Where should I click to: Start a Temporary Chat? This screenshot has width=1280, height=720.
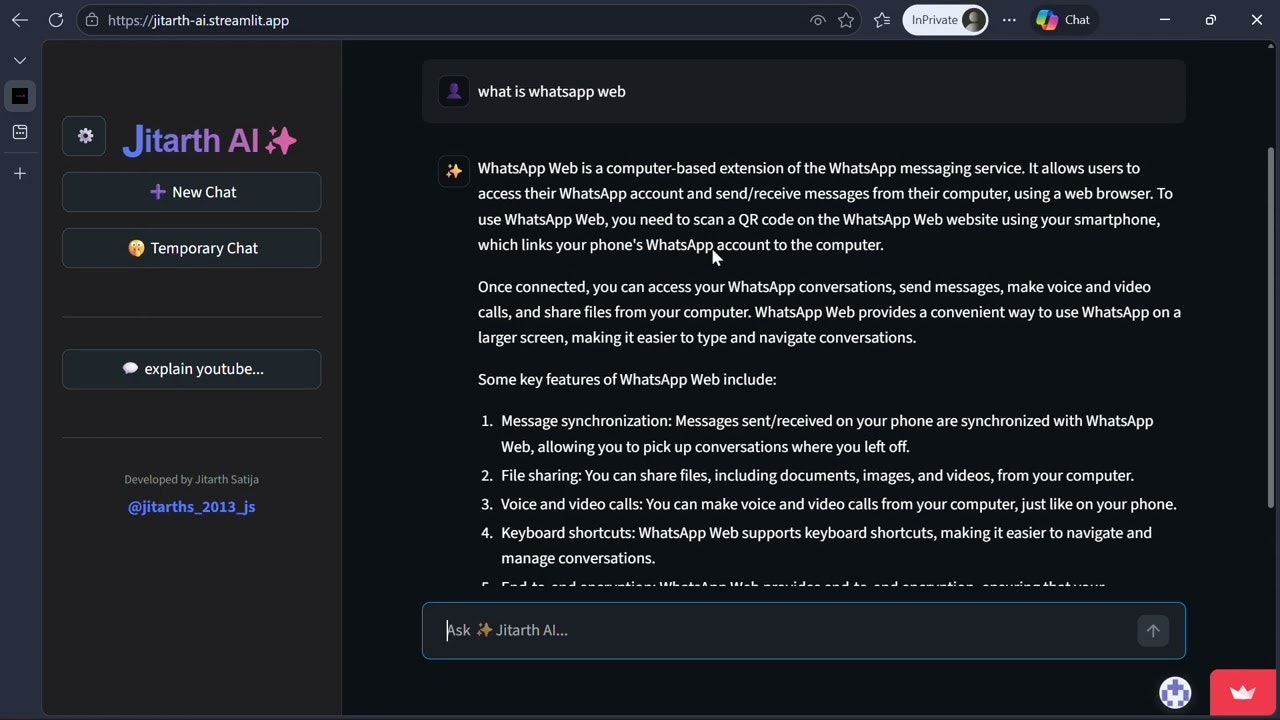191,248
